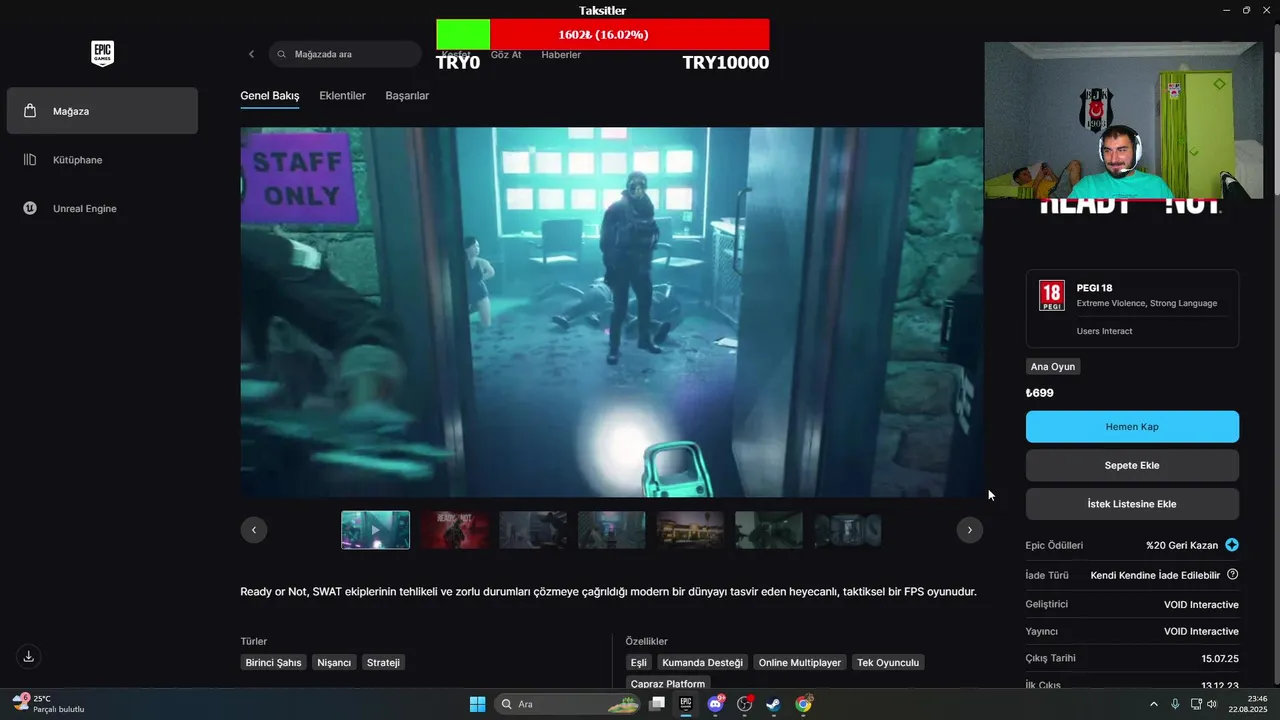The width and height of the screenshot is (1280, 720).
Task: Click the Nişancı genre tag
Action: point(334,662)
